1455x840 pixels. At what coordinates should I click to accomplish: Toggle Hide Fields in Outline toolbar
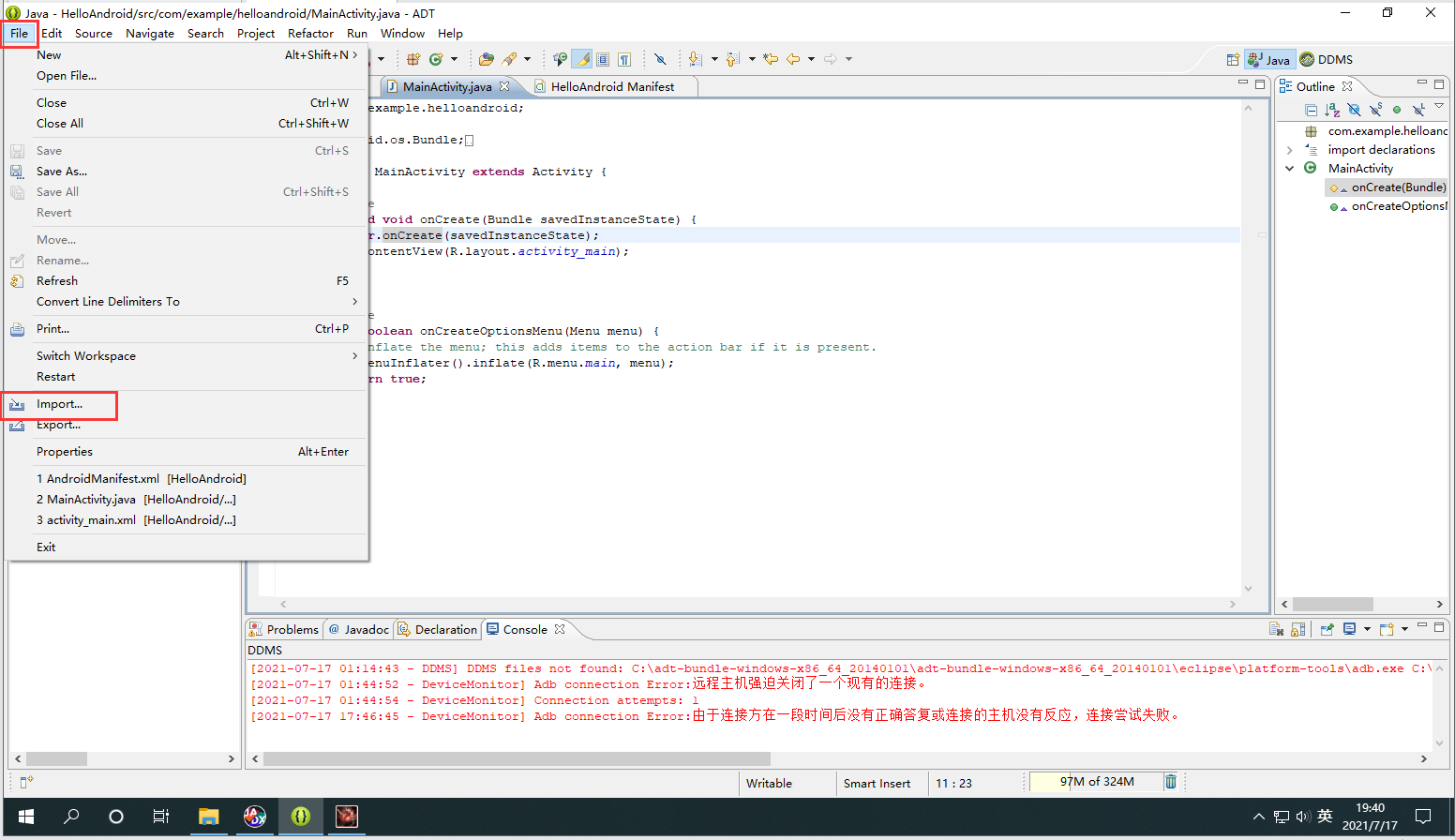[1354, 110]
